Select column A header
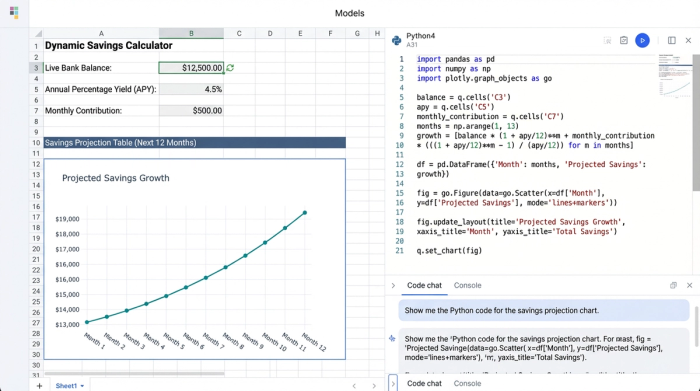 click(101, 33)
